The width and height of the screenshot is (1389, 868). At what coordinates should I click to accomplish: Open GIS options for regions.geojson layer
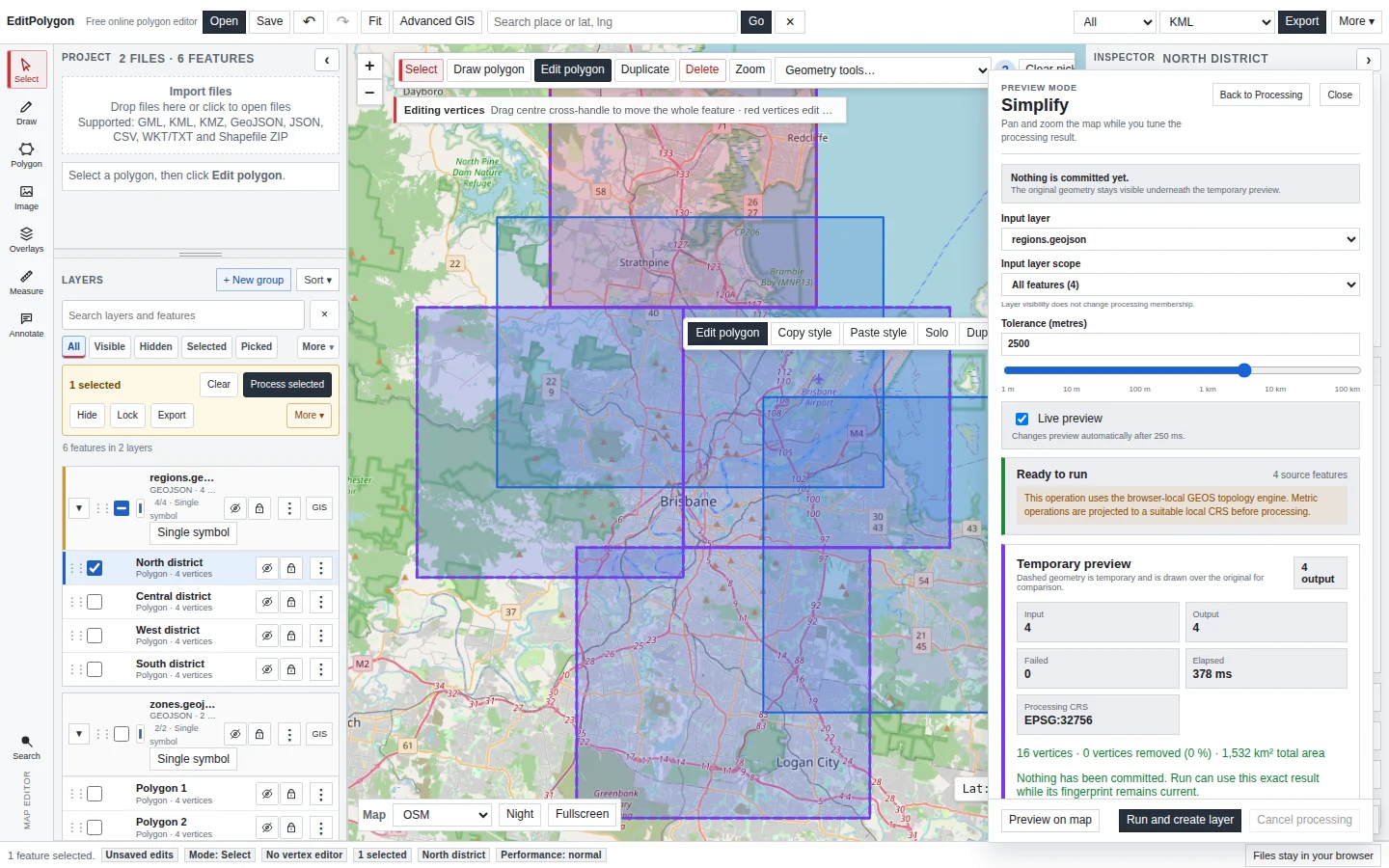[x=319, y=507]
